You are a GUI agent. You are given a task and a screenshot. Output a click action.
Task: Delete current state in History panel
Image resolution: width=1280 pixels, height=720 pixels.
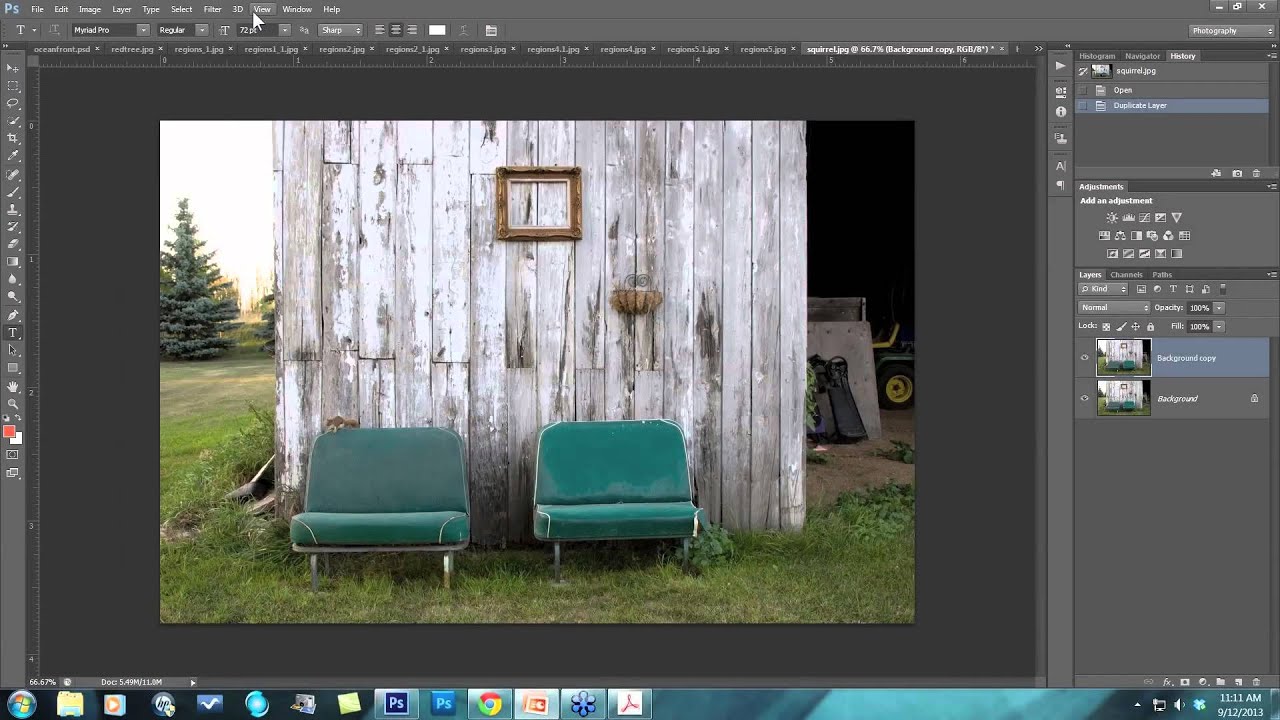[x=1257, y=173]
